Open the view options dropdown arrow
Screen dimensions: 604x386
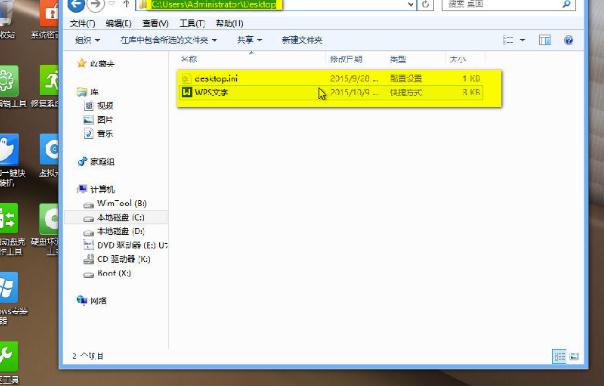pos(522,40)
